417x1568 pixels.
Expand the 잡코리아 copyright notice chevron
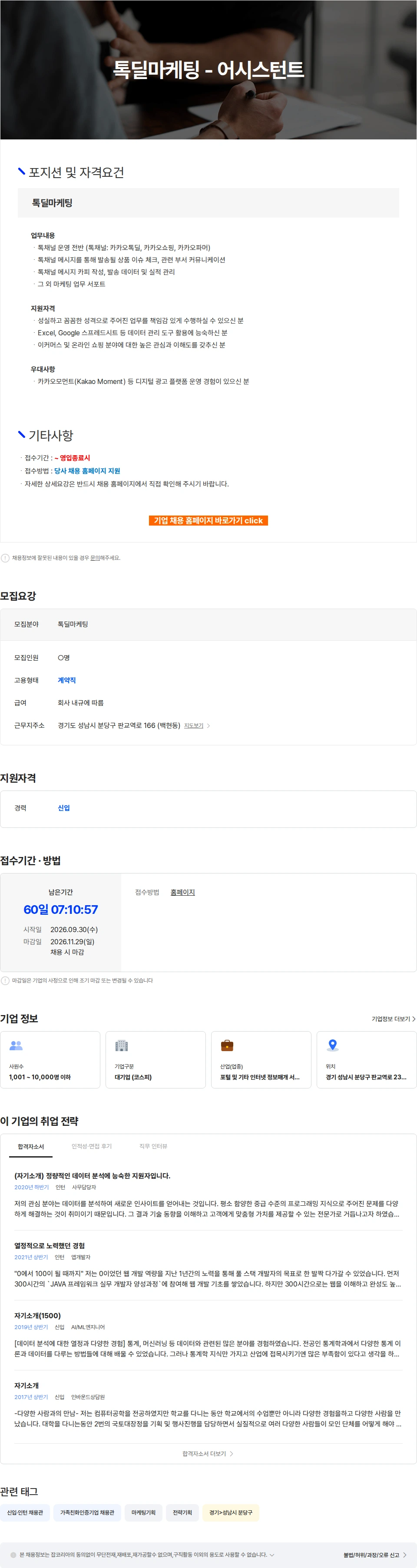pos(272,1555)
